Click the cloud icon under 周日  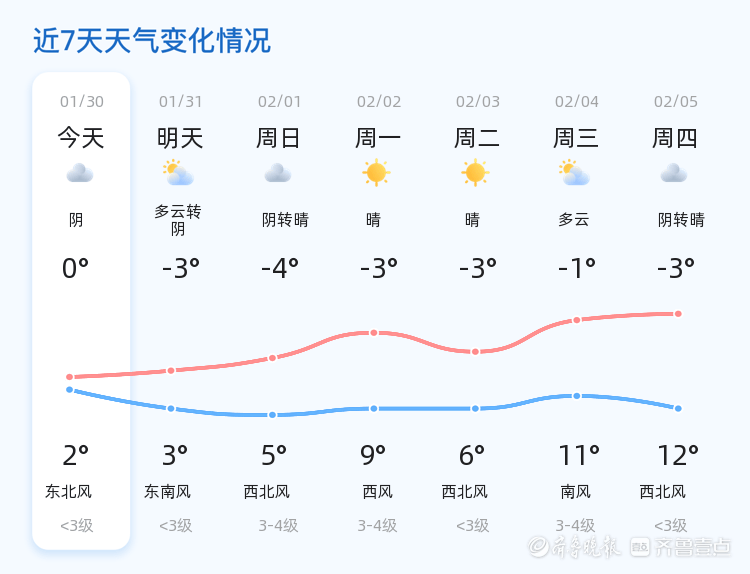point(278,173)
